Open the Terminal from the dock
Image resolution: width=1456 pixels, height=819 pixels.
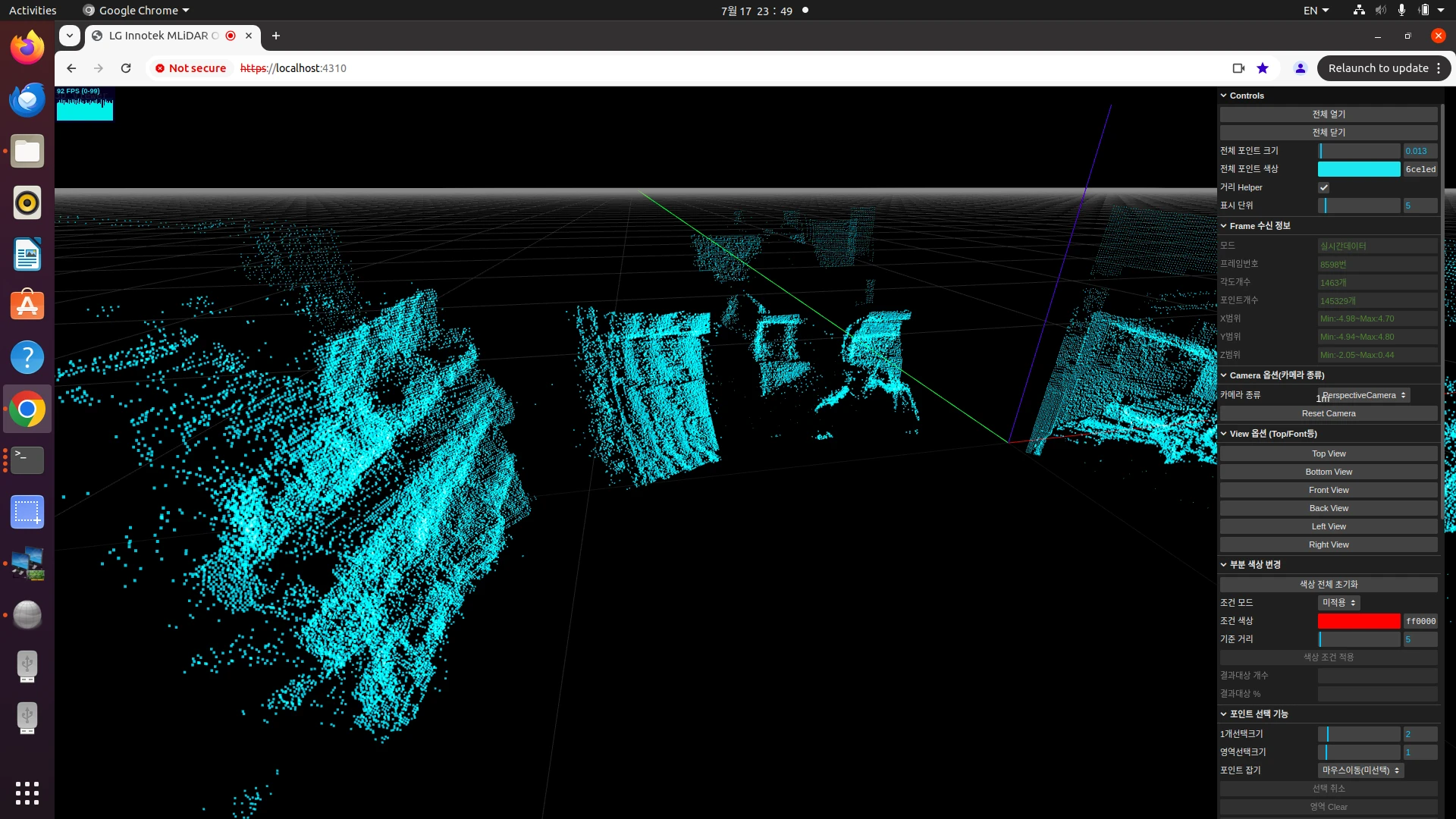(x=27, y=460)
